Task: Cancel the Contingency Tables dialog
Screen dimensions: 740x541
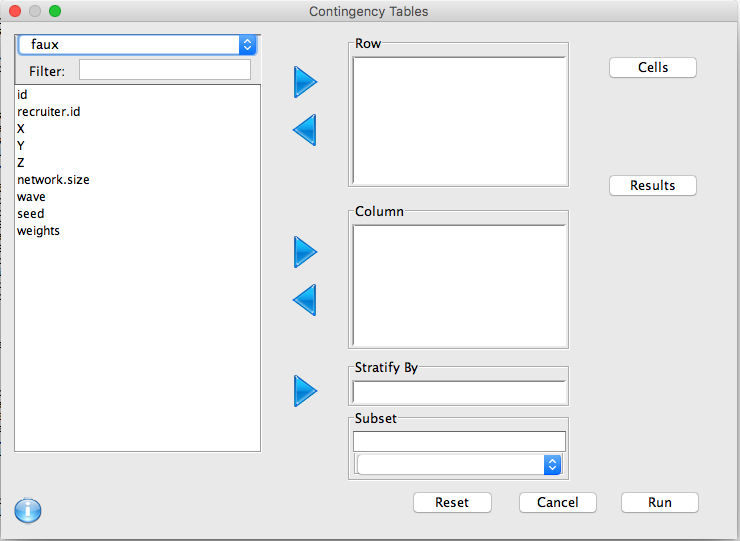Action: pos(558,502)
